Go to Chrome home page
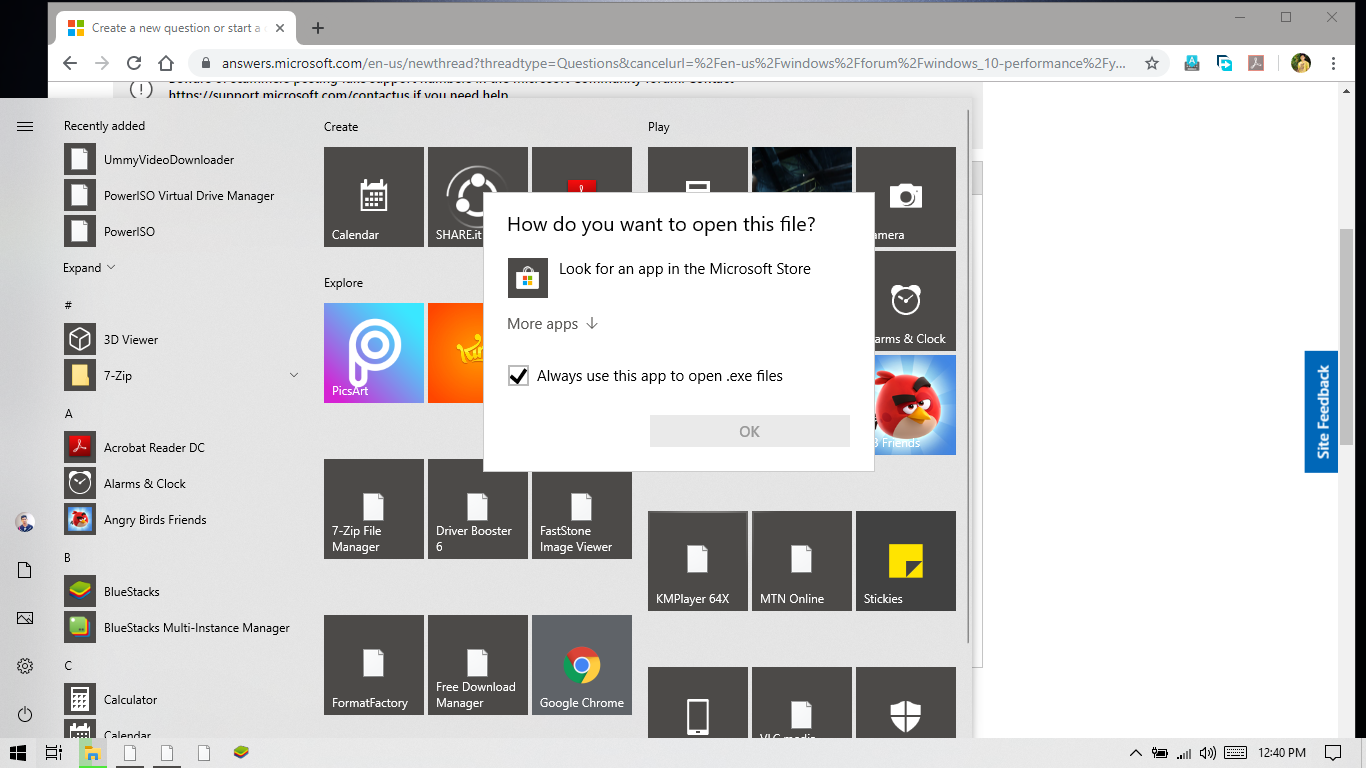The height and width of the screenshot is (768, 1366). tap(167, 63)
